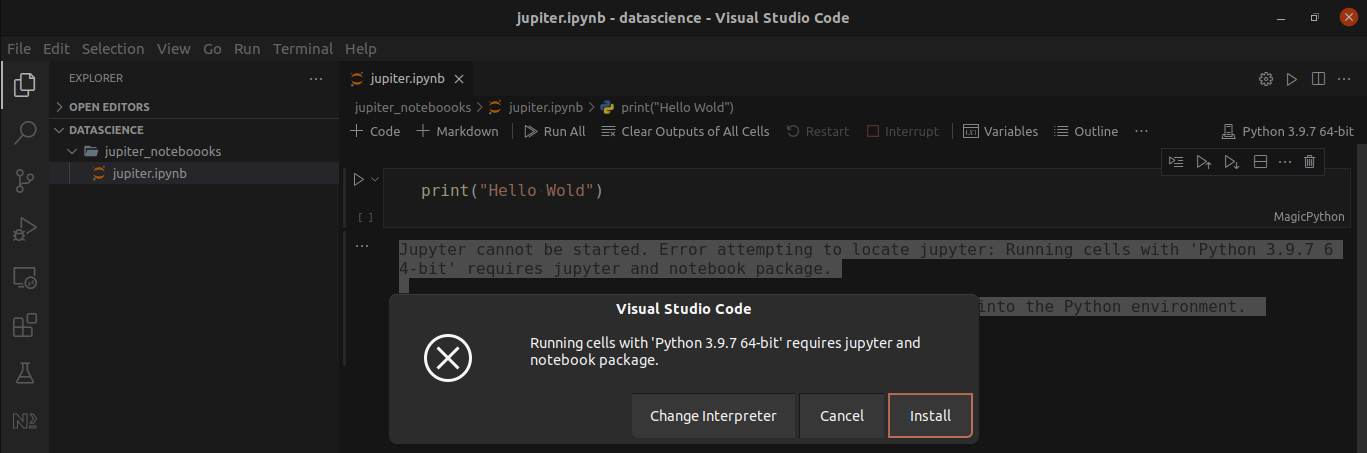Open the Run menu
This screenshot has height=453, width=1367.
(247, 48)
